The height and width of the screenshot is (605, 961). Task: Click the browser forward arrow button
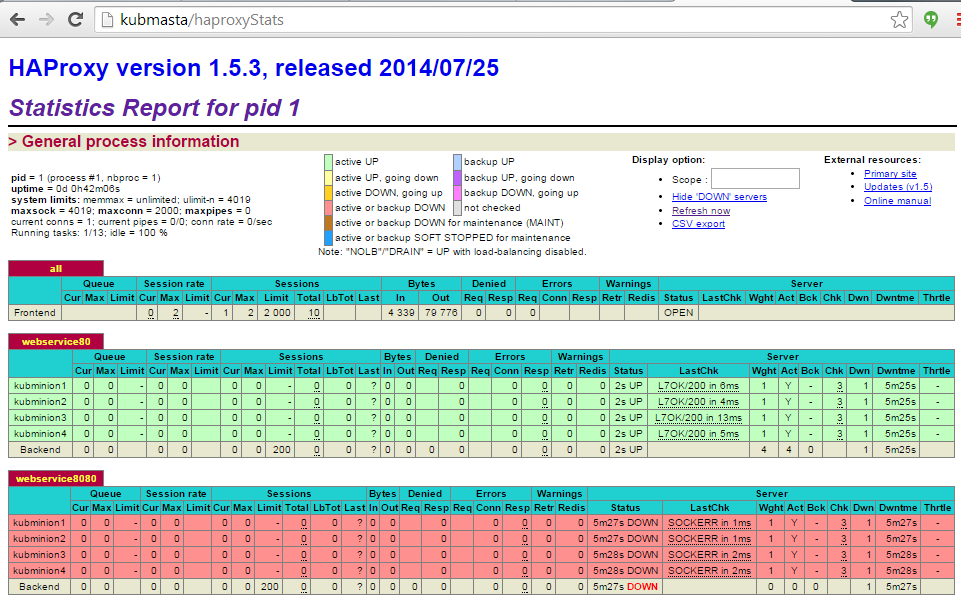click(x=46, y=19)
